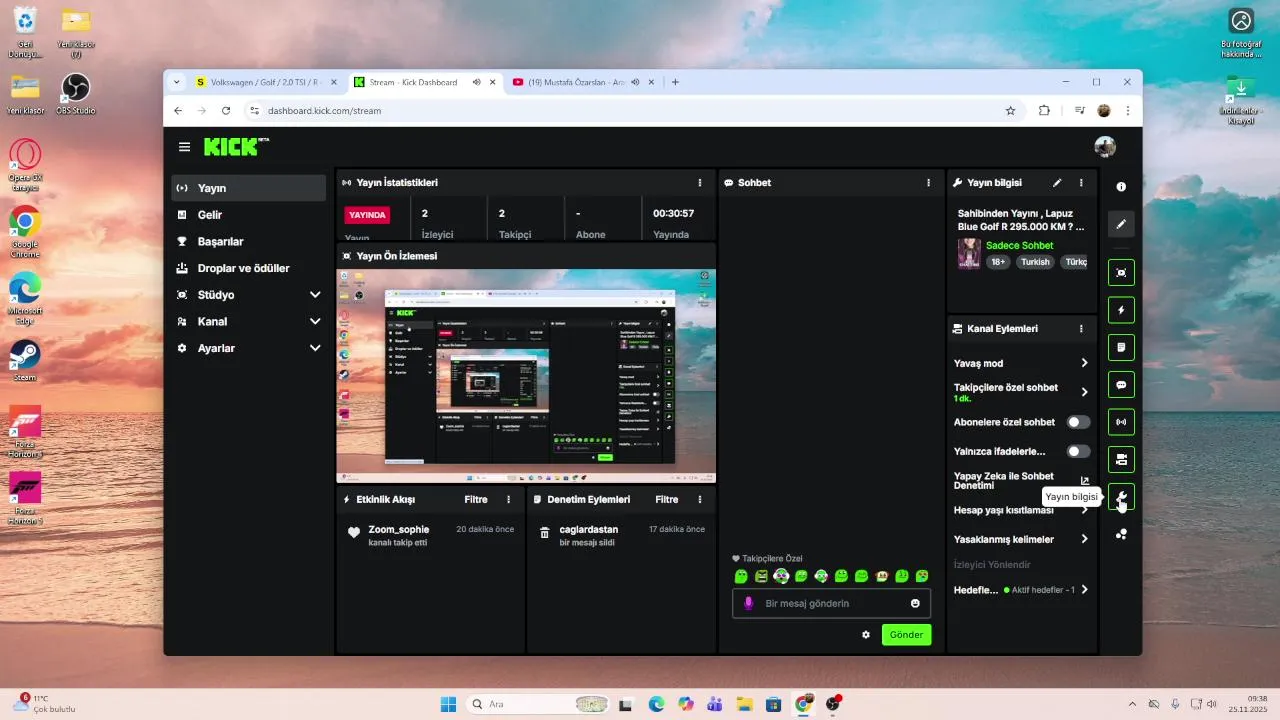This screenshot has height=720, width=1280.
Task: Click the trash icon beside caglardastan
Action: point(544,534)
